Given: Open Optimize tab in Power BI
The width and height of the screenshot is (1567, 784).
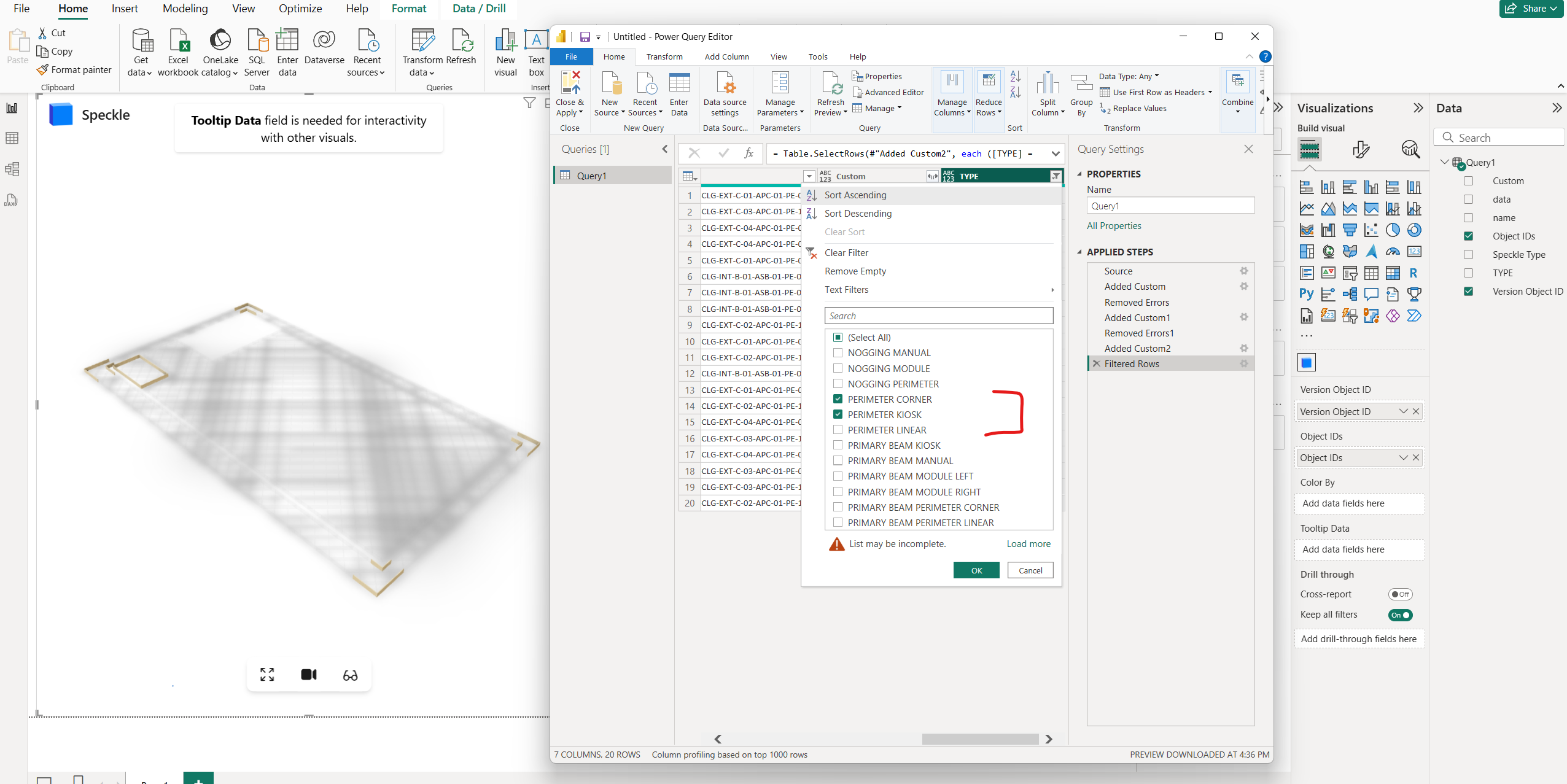Looking at the screenshot, I should (x=300, y=9).
